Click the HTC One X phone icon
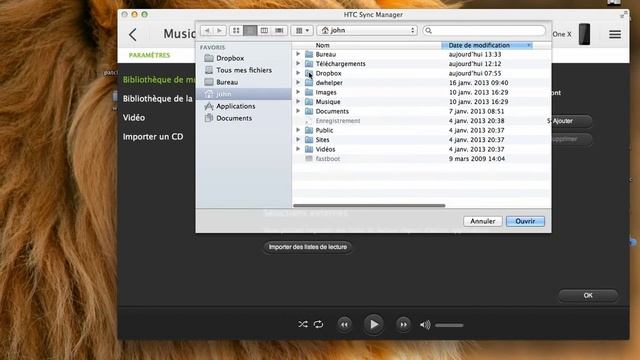640x360 pixels. tap(584, 34)
